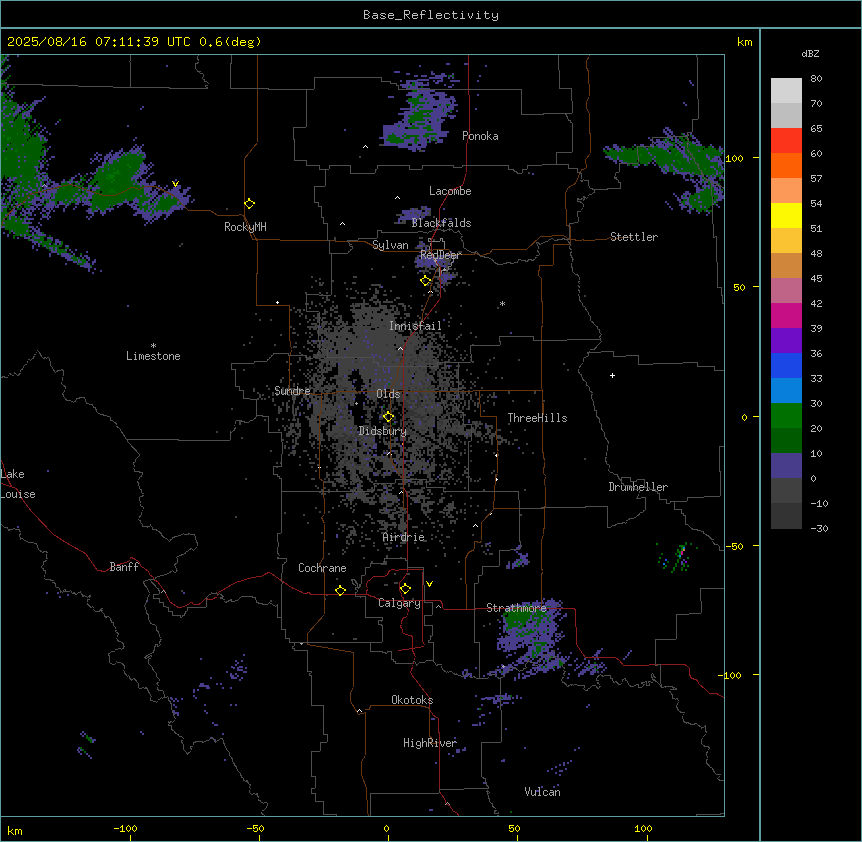The width and height of the screenshot is (862, 842).
Task: Select the magenta 42-39 dBZ legend swatch
Action: pyautogui.click(x=786, y=315)
